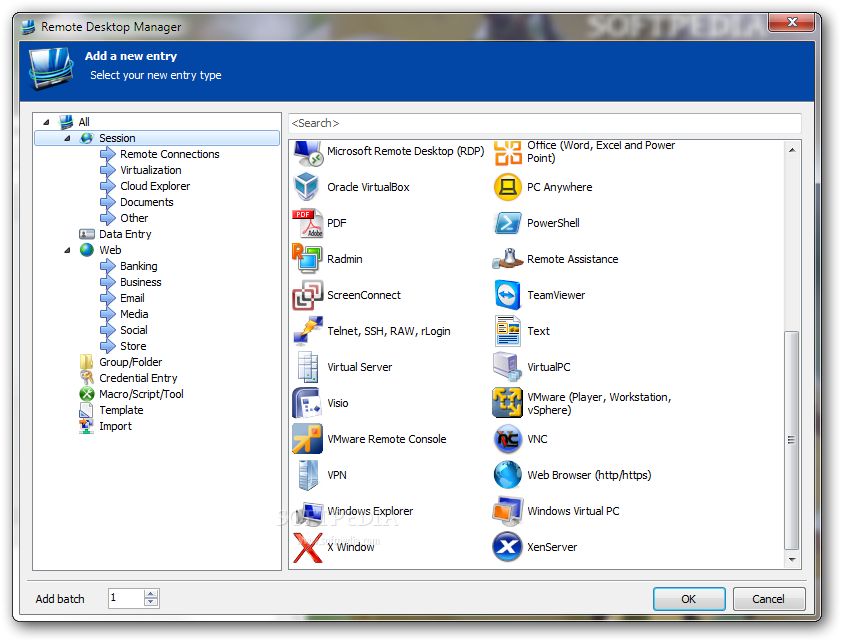This screenshot has height=642, width=842.
Task: Select the Virtualization category
Action: tap(151, 170)
